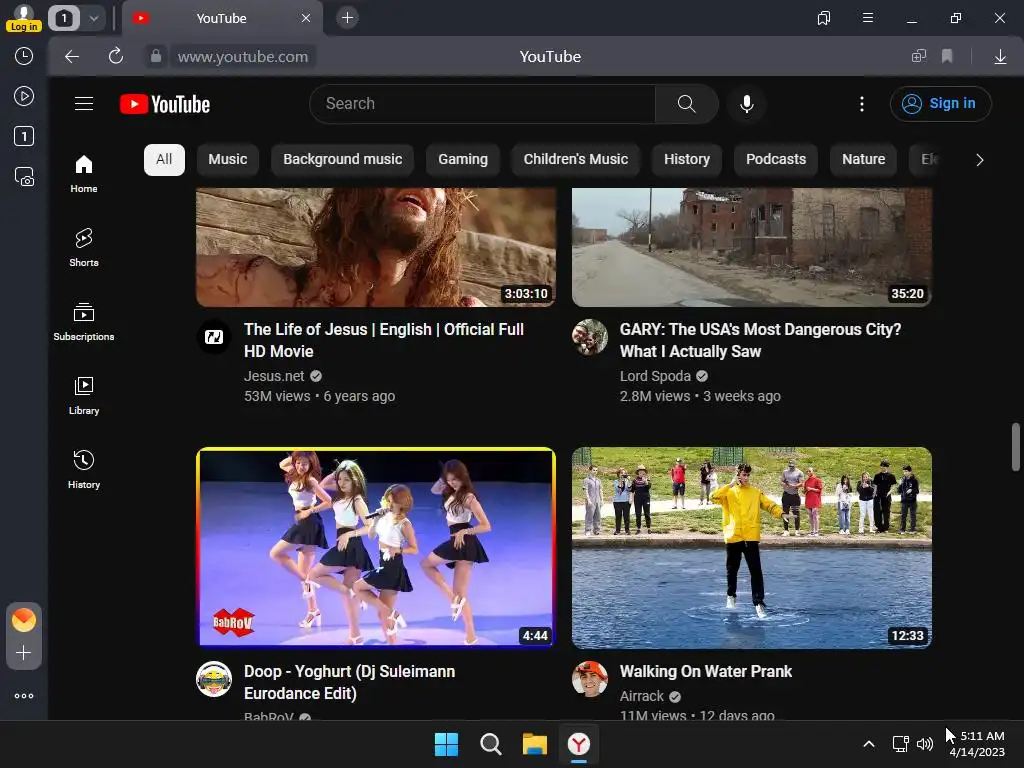Open Subscriptions in the sidebar
This screenshot has width=1024, height=768.
pyautogui.click(x=84, y=322)
